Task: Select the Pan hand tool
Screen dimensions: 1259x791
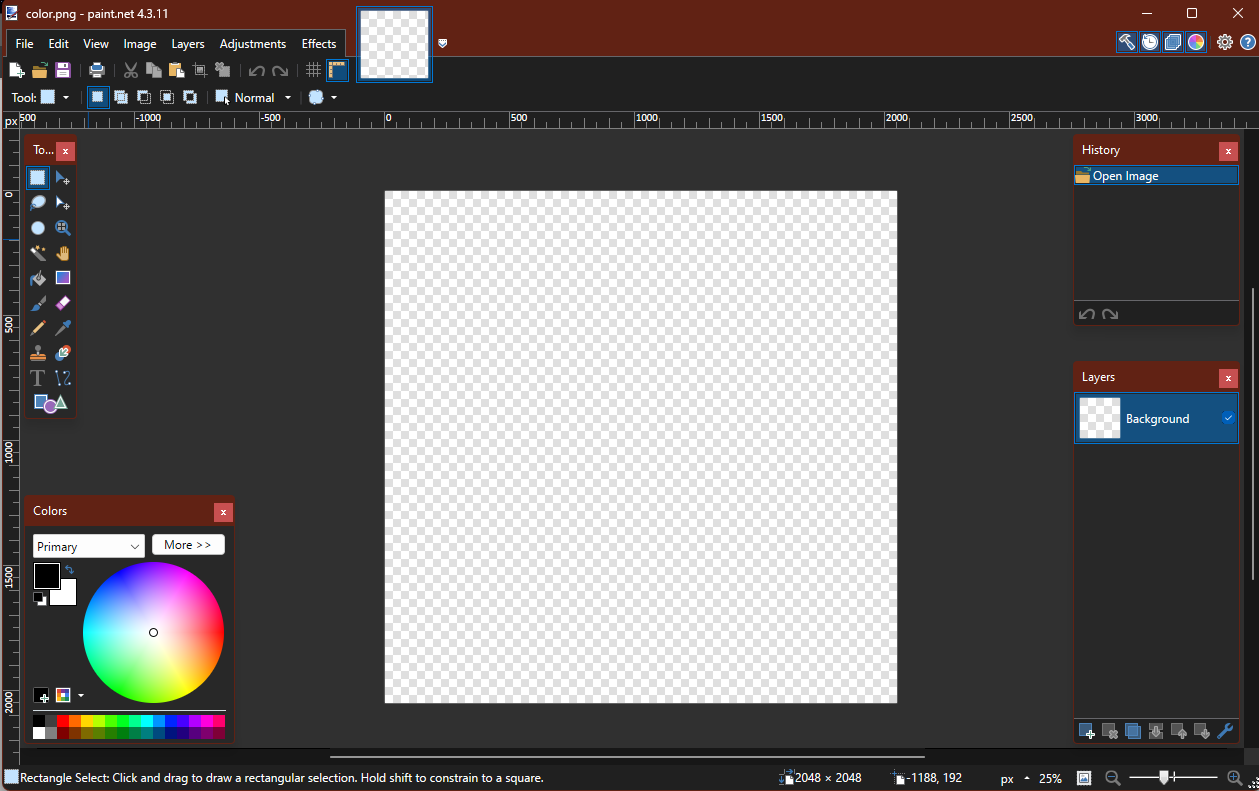Action: (x=63, y=253)
